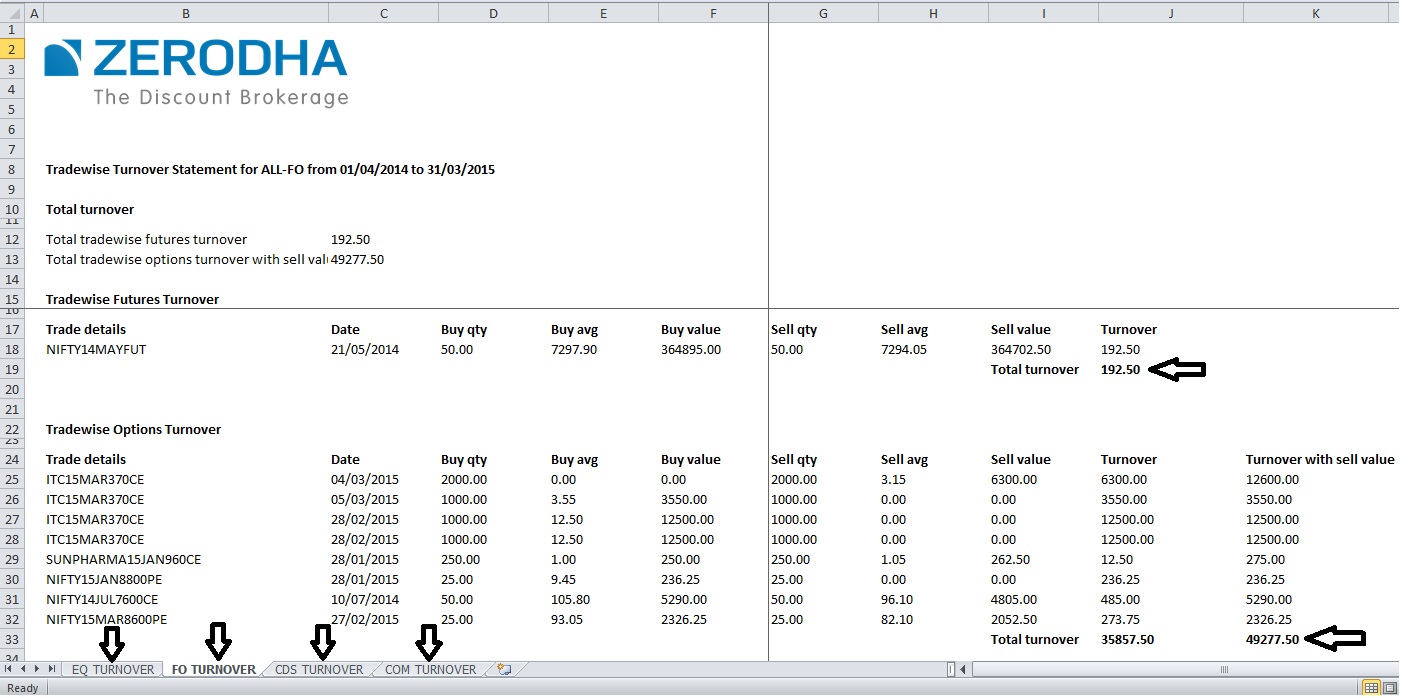
Task: Select row 18 header
Action: [11, 349]
